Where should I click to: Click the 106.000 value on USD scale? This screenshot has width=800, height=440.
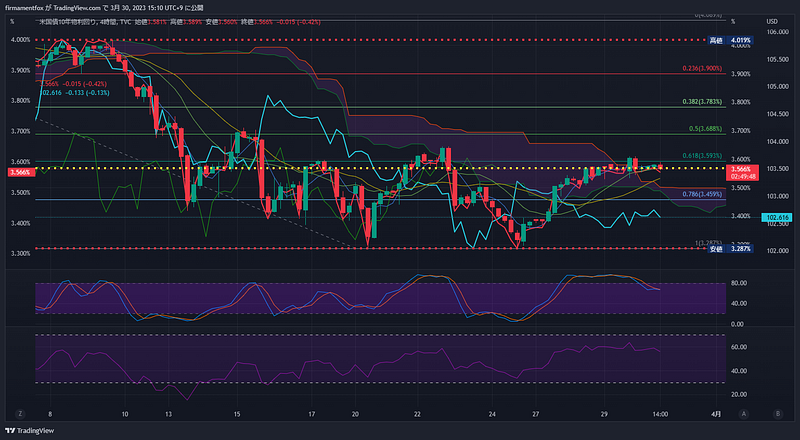(777, 32)
